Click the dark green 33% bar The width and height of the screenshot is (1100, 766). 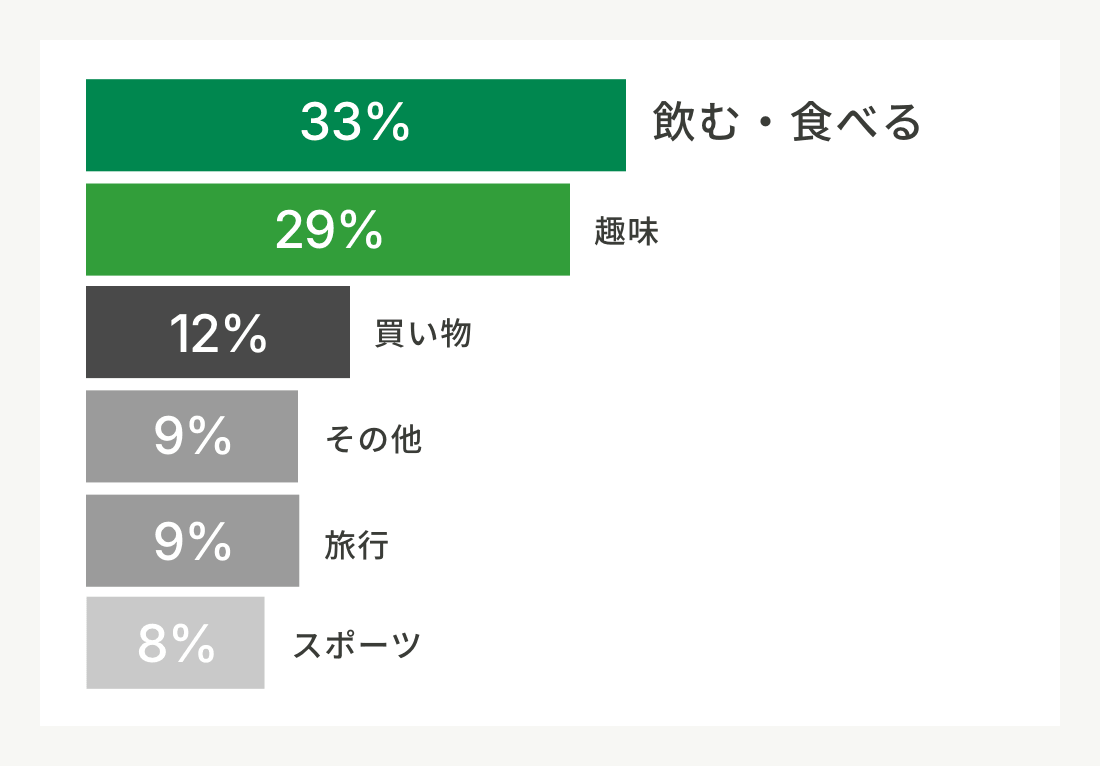point(356,125)
